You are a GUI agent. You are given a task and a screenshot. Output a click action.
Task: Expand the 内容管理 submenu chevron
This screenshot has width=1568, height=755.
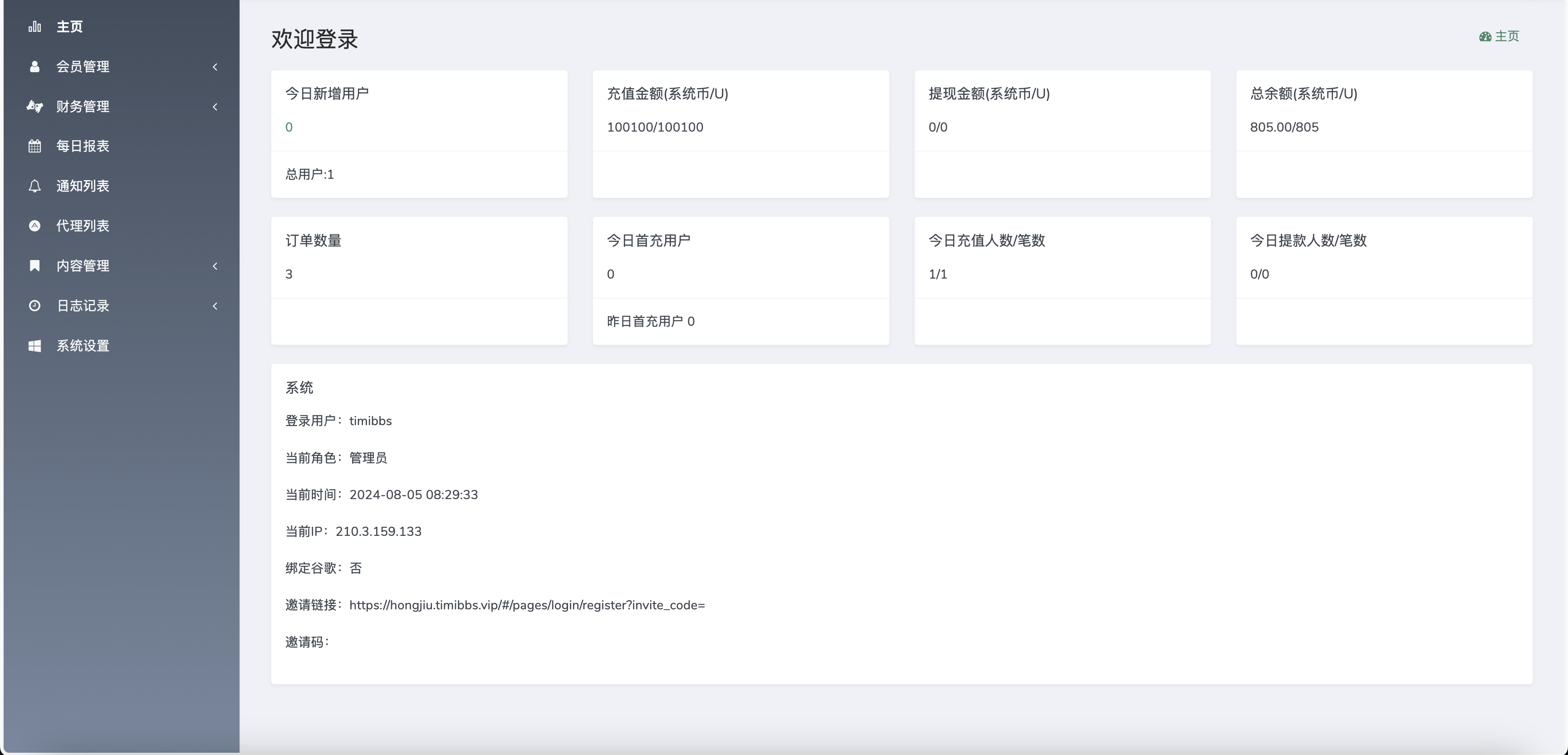(215, 265)
